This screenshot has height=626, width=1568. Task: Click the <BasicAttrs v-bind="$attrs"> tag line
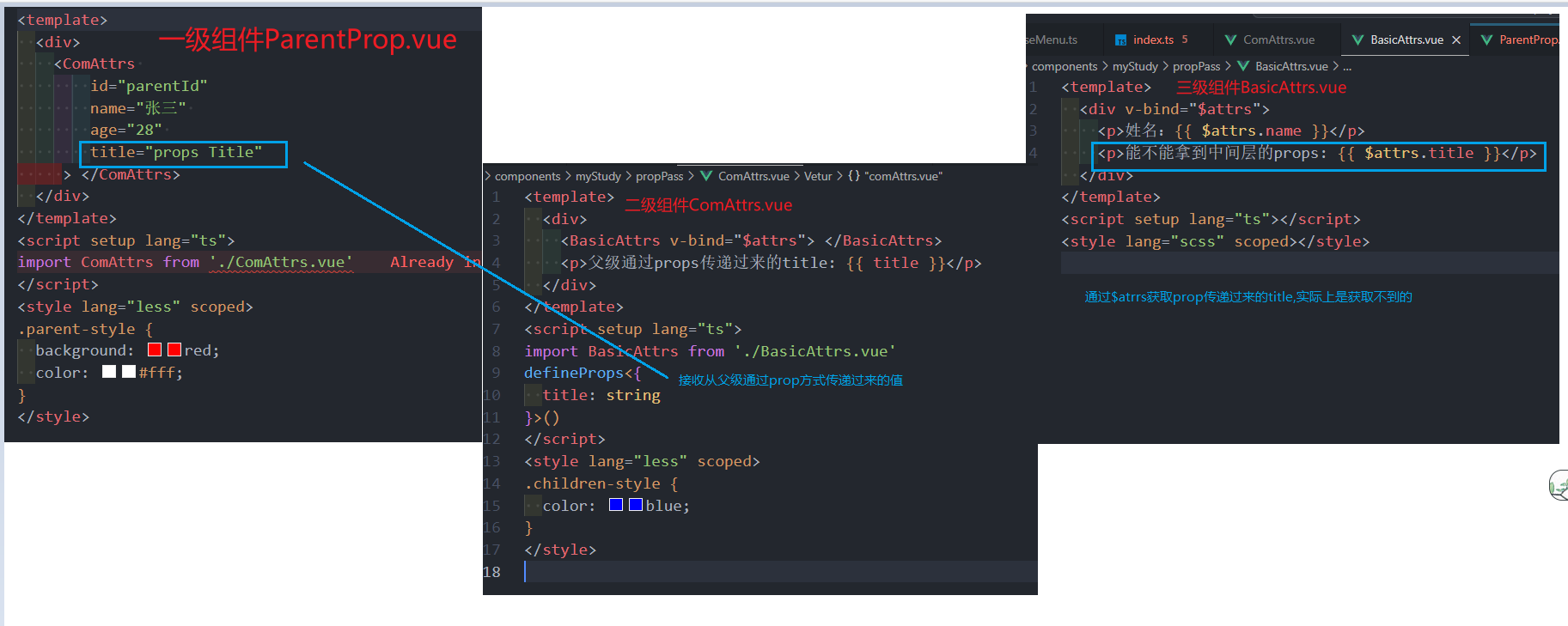pyautogui.click(x=751, y=240)
